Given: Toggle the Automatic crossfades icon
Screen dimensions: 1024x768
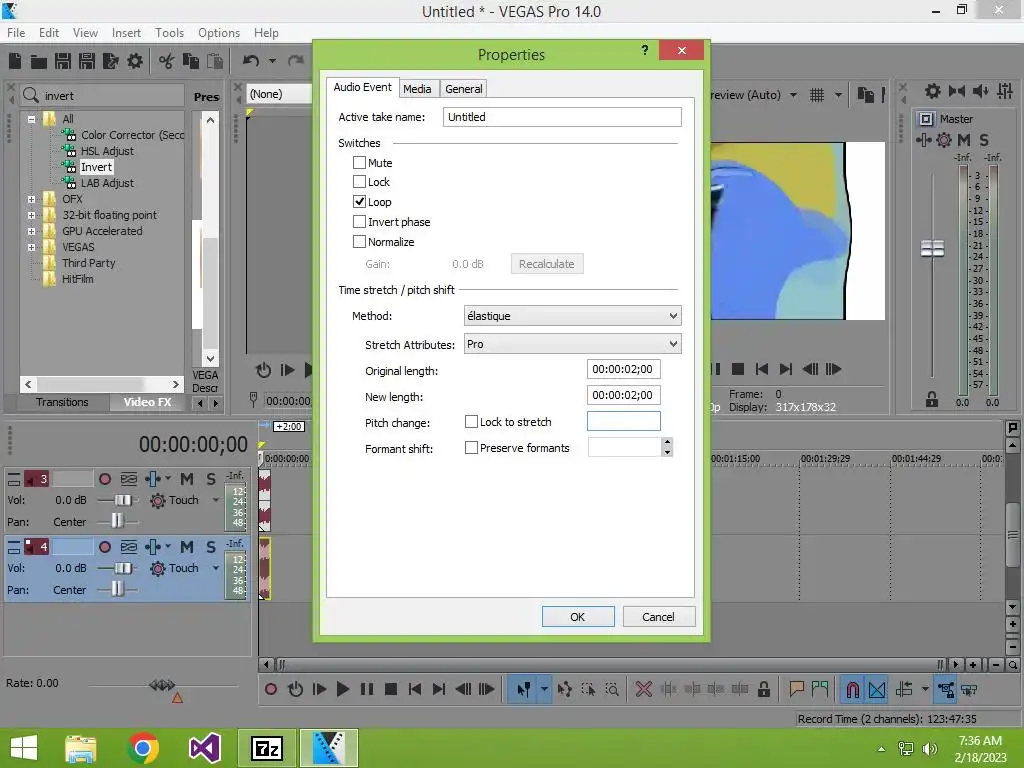Looking at the screenshot, I should pos(877,690).
